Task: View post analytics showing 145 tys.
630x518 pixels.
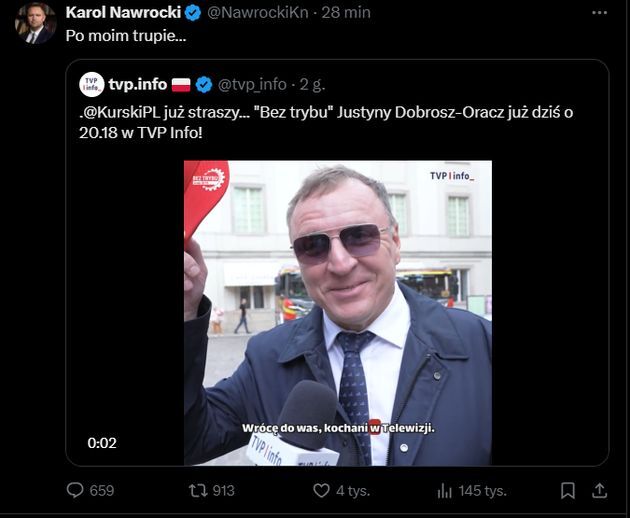Action: pos(445,491)
